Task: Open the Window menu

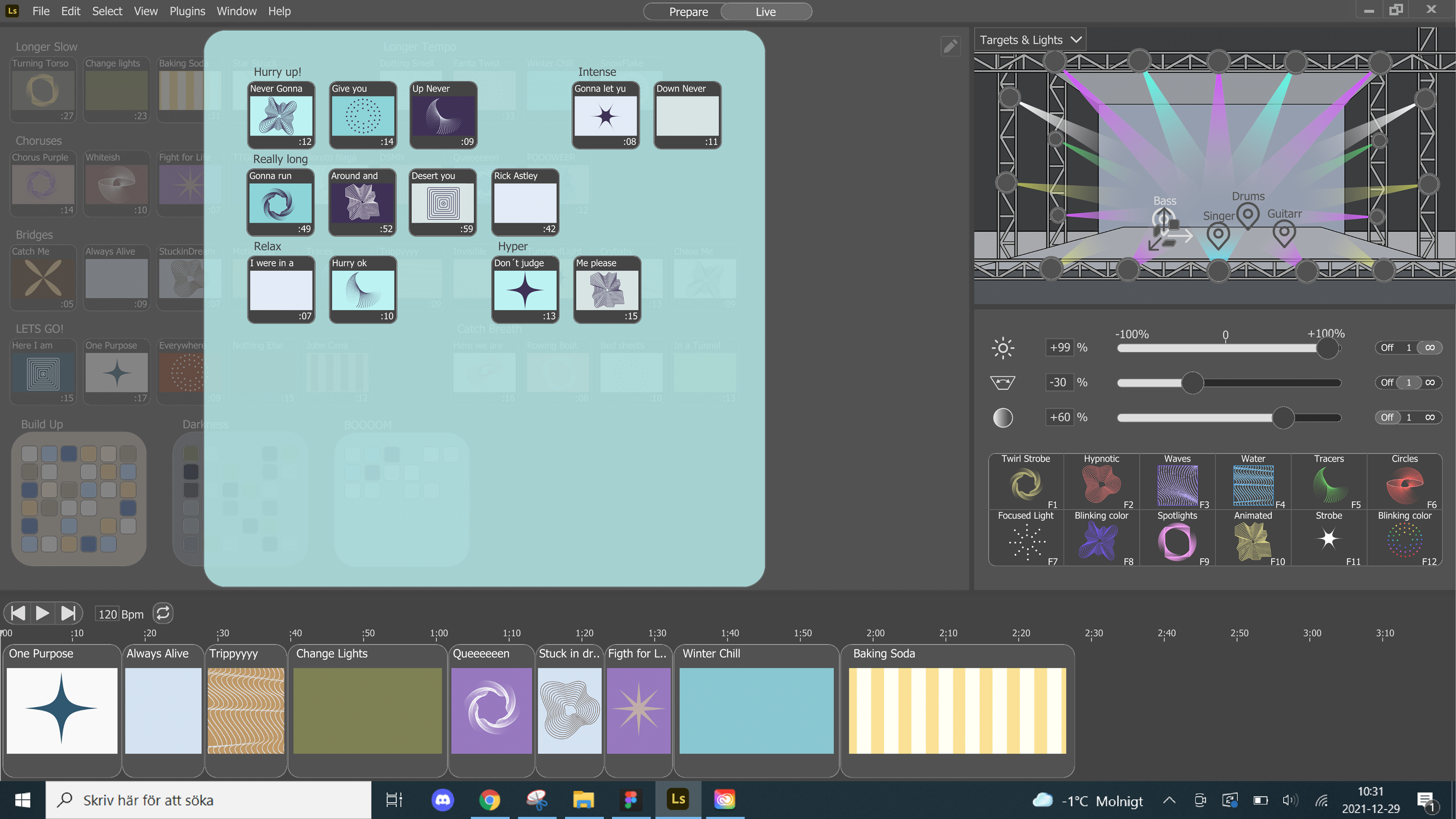Action: click(x=236, y=11)
